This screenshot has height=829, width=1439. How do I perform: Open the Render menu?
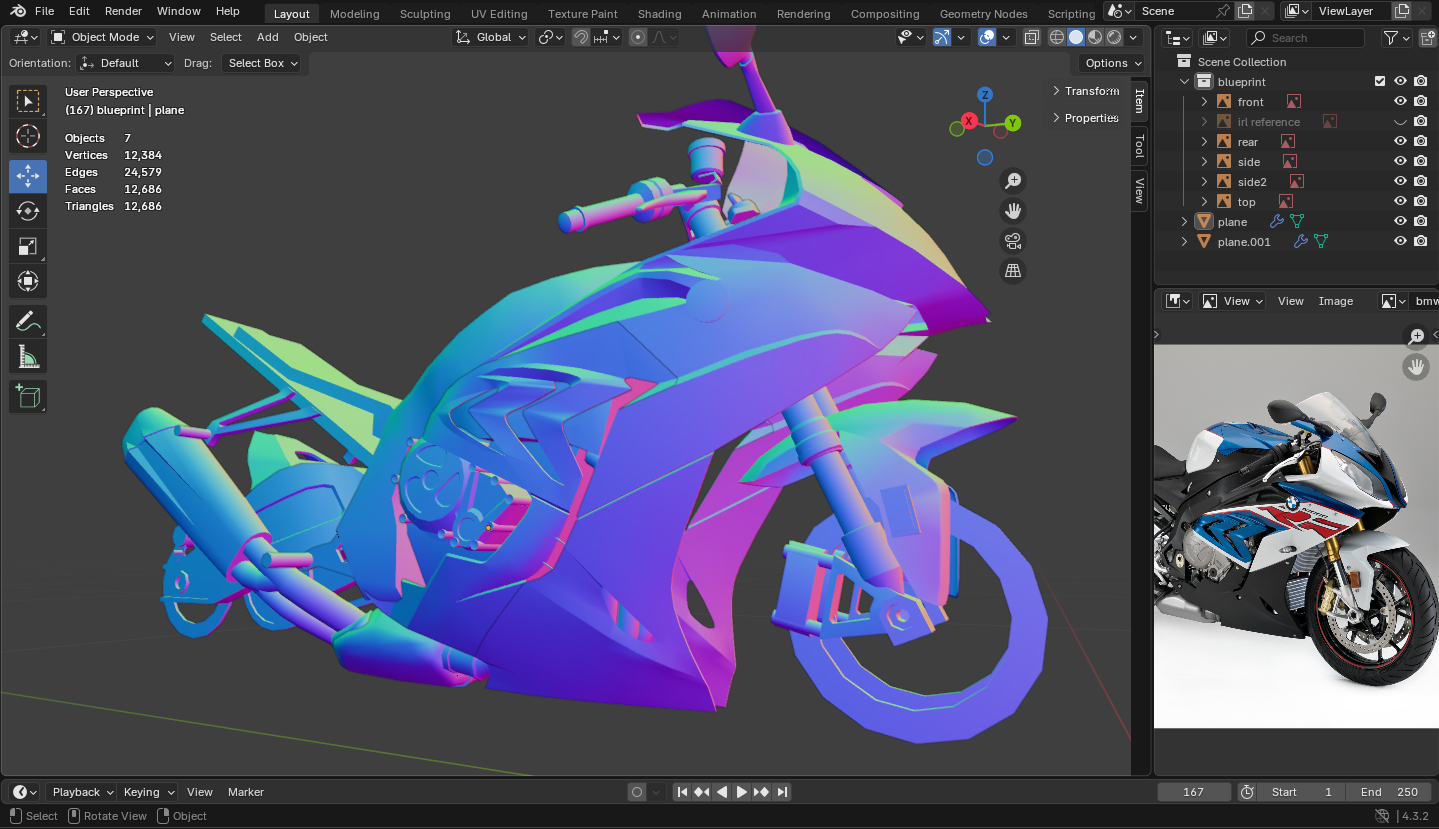pyautogui.click(x=123, y=11)
